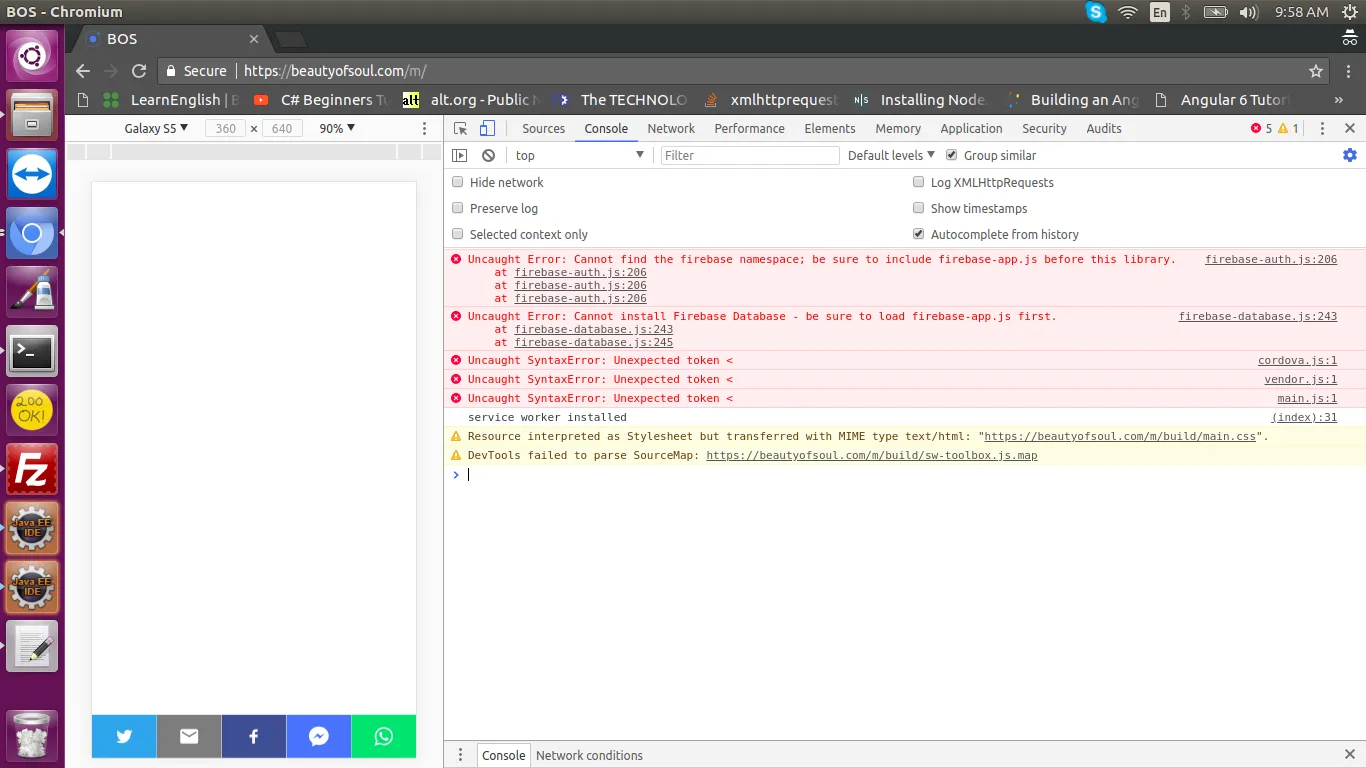Switch to the Network tab
The image size is (1366, 768).
click(x=671, y=129)
